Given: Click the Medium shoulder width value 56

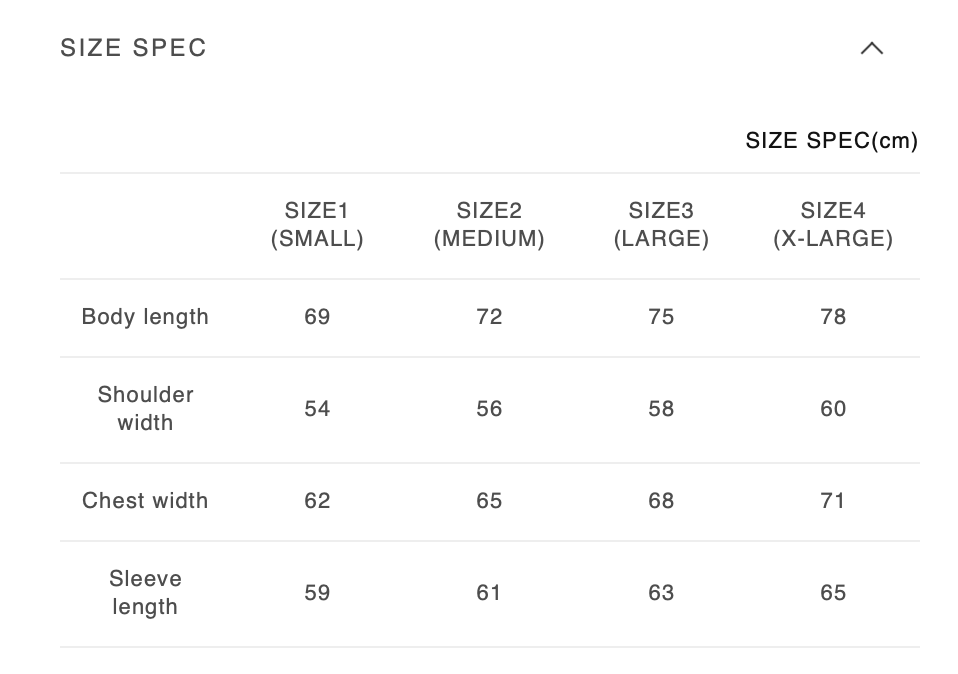Looking at the screenshot, I should [489, 409].
